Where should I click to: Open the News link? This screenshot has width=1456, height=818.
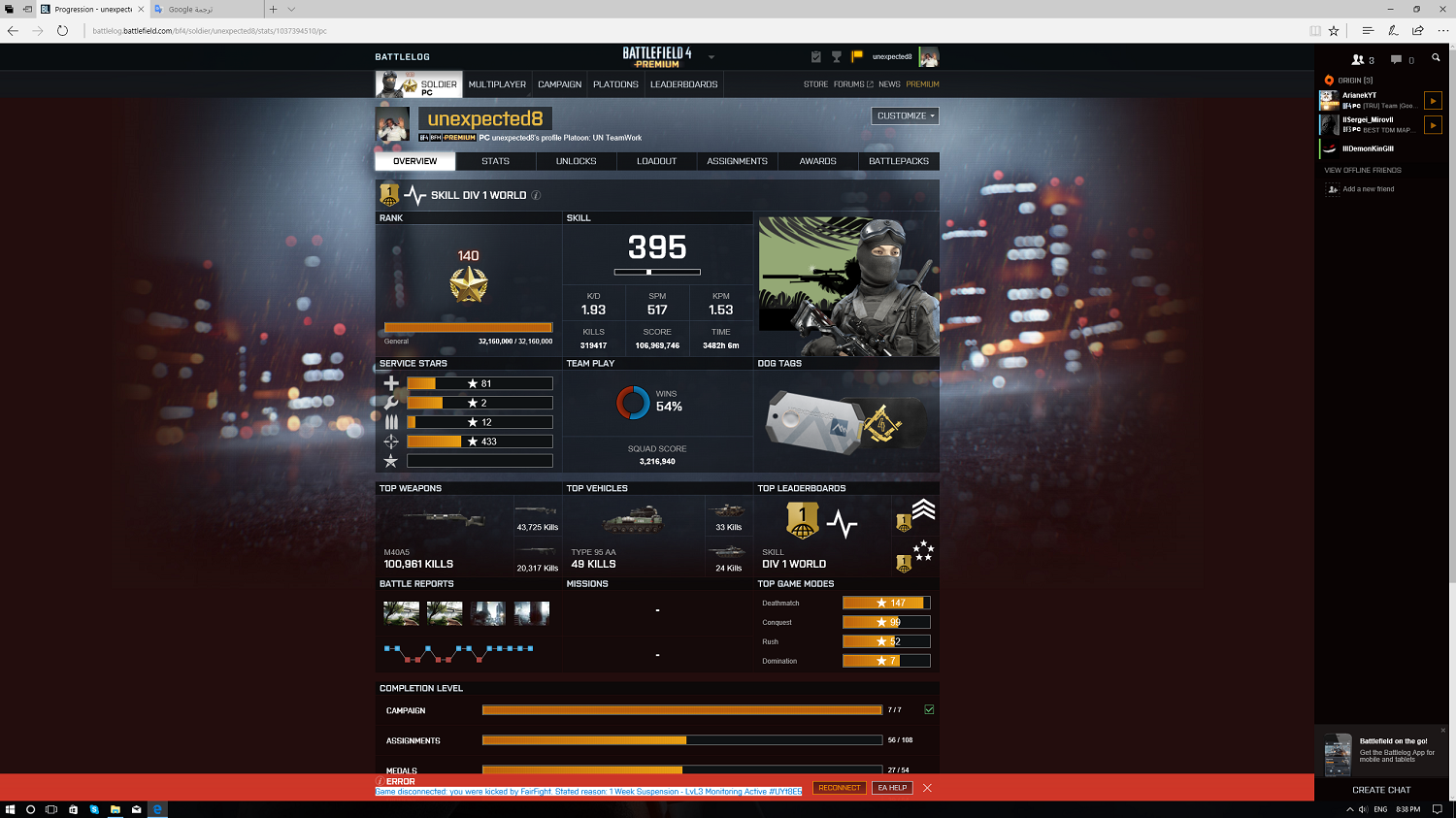(x=889, y=84)
